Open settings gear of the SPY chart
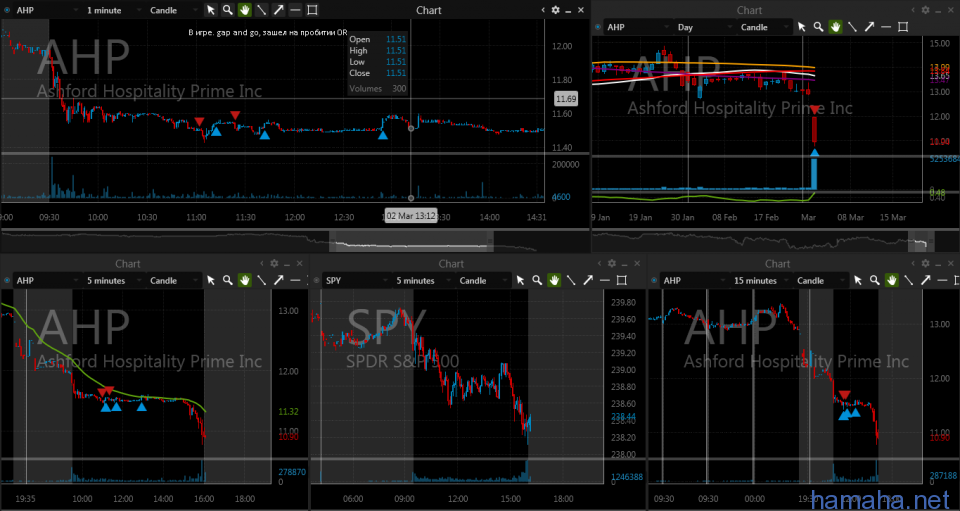960x511 pixels. coord(612,263)
